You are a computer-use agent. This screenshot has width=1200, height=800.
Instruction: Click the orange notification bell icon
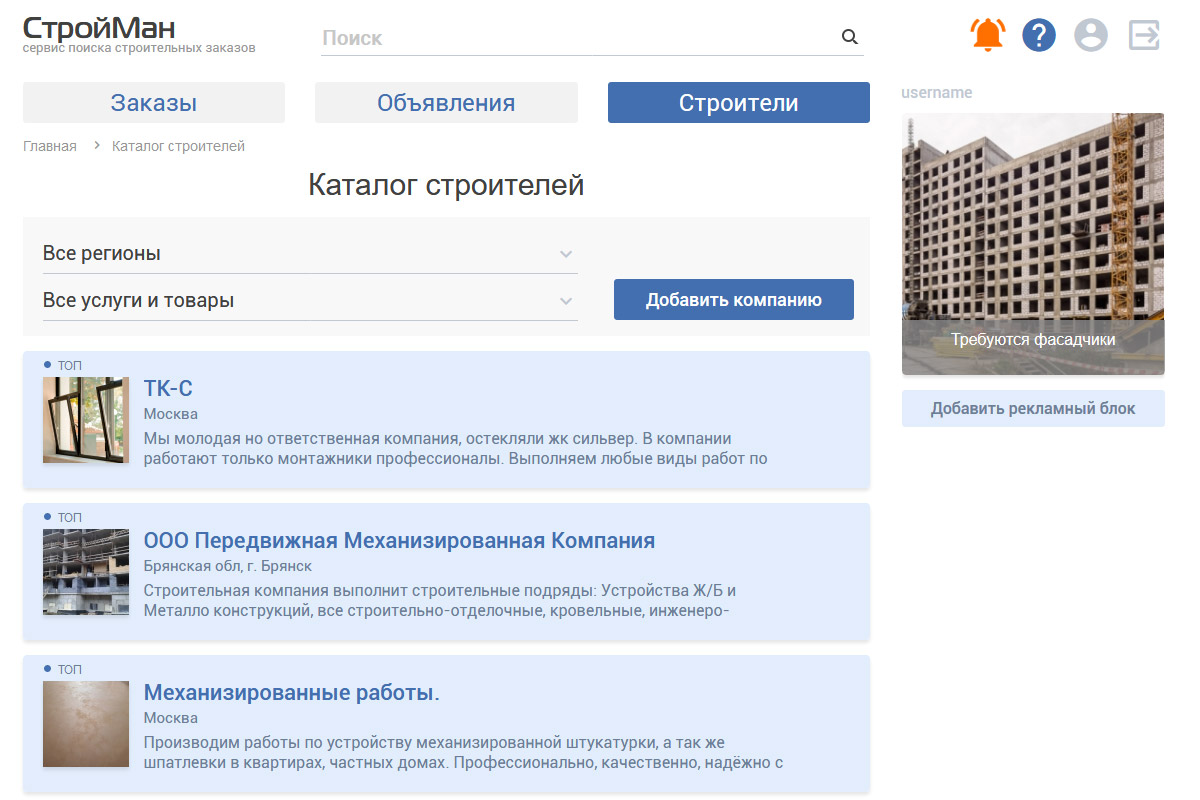(987, 36)
